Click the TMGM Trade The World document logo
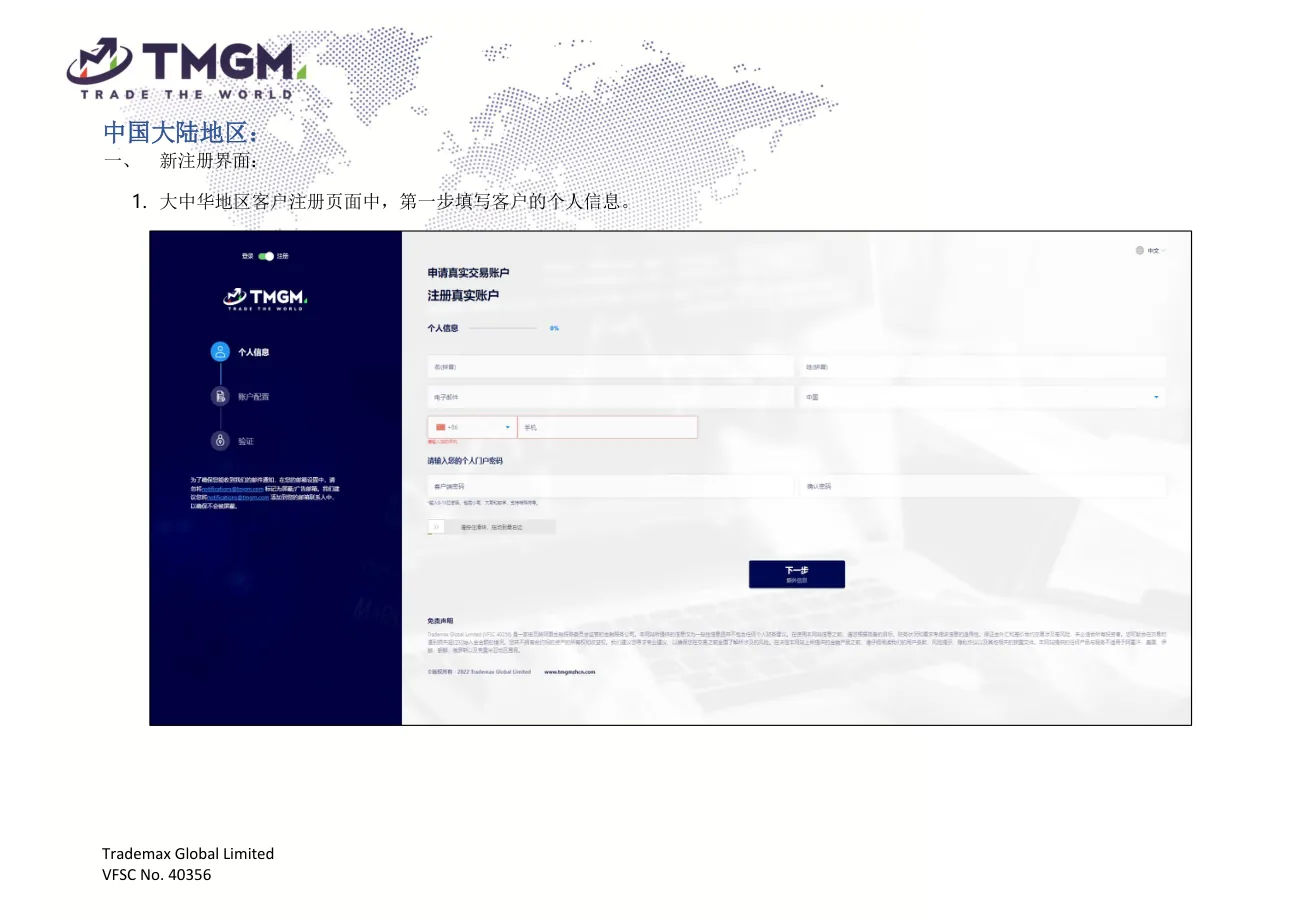1300x920 pixels. point(187,68)
